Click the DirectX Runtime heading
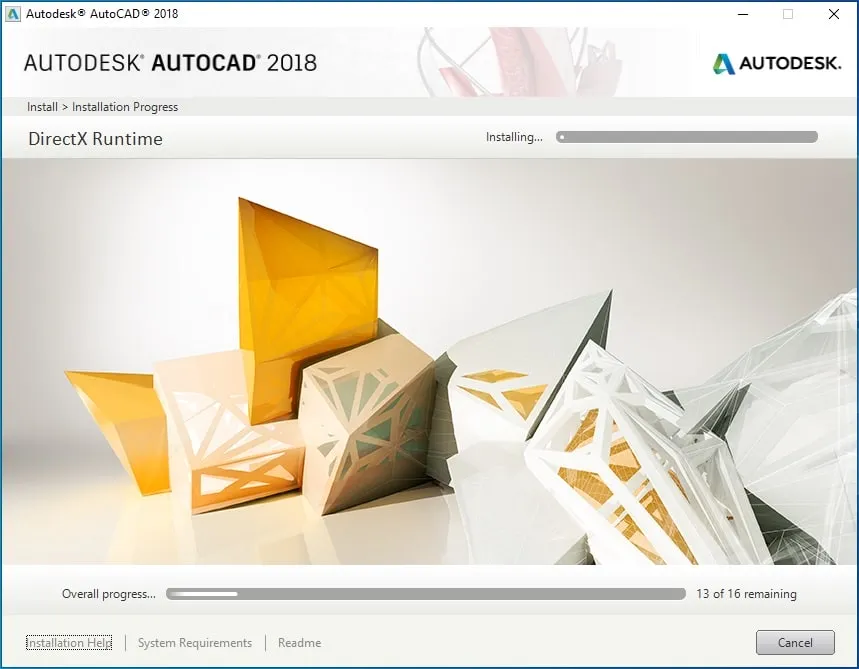The width and height of the screenshot is (859, 669). pos(95,139)
